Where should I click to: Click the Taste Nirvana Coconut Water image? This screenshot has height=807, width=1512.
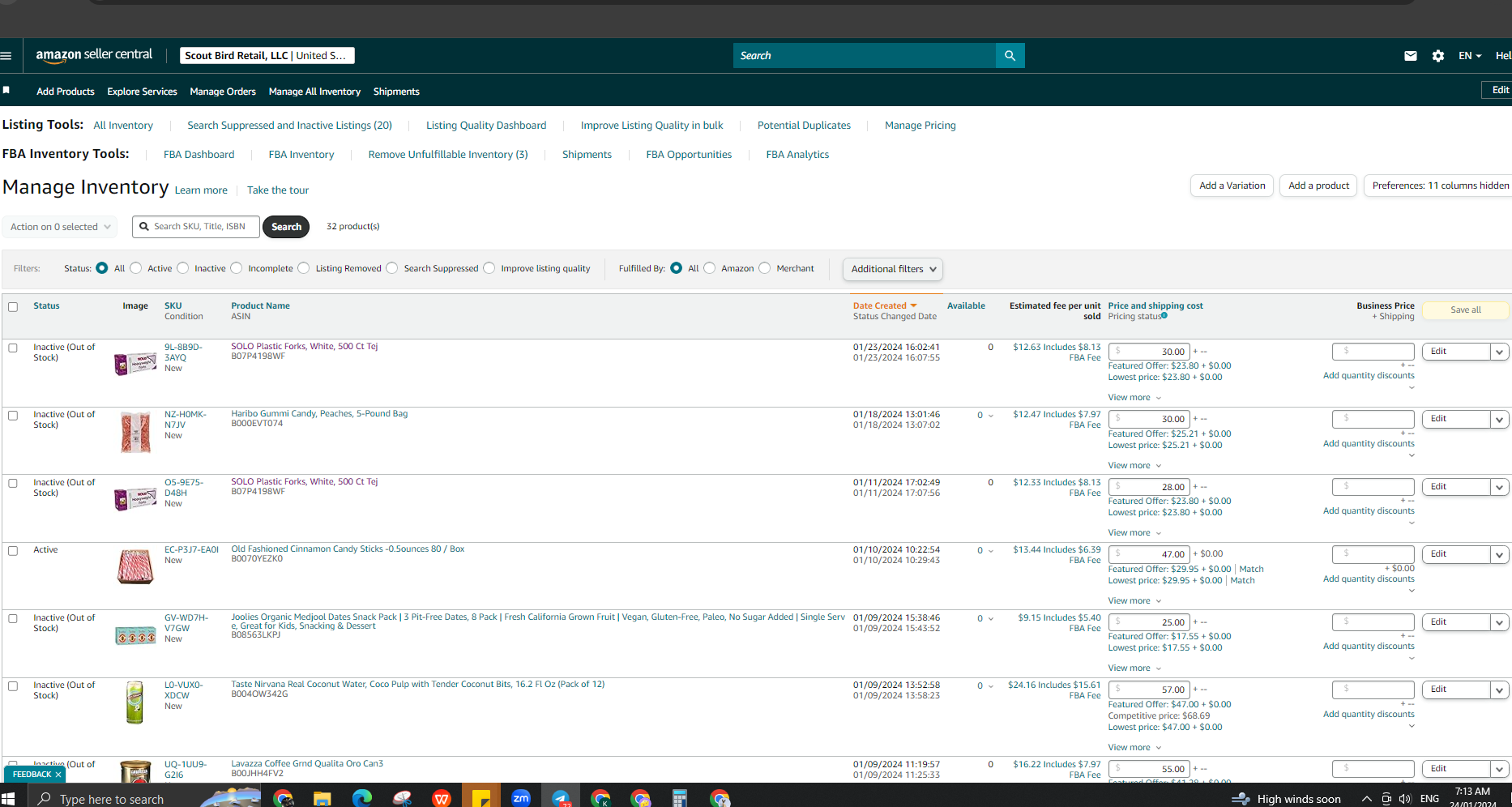(x=135, y=702)
